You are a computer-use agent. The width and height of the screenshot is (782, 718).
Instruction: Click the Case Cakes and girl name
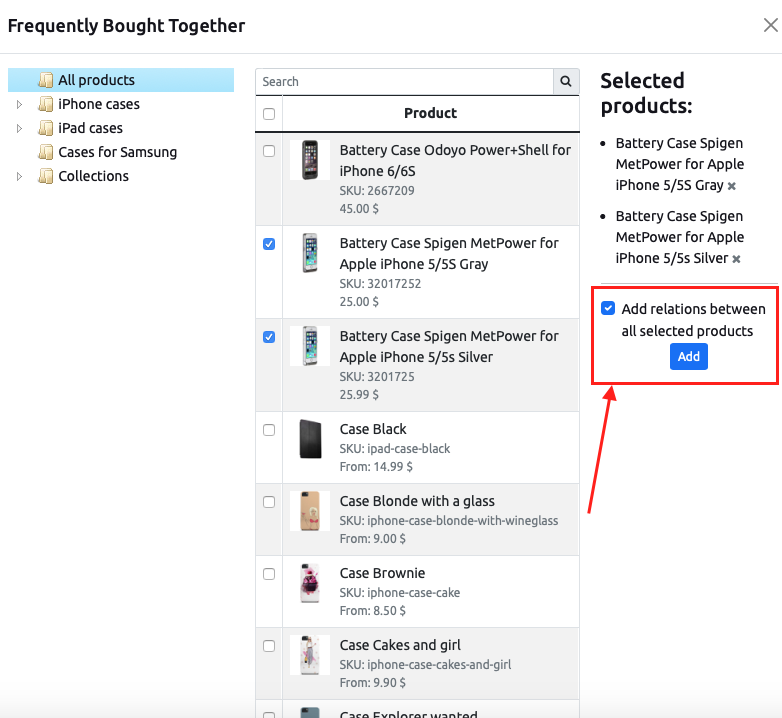(400, 645)
